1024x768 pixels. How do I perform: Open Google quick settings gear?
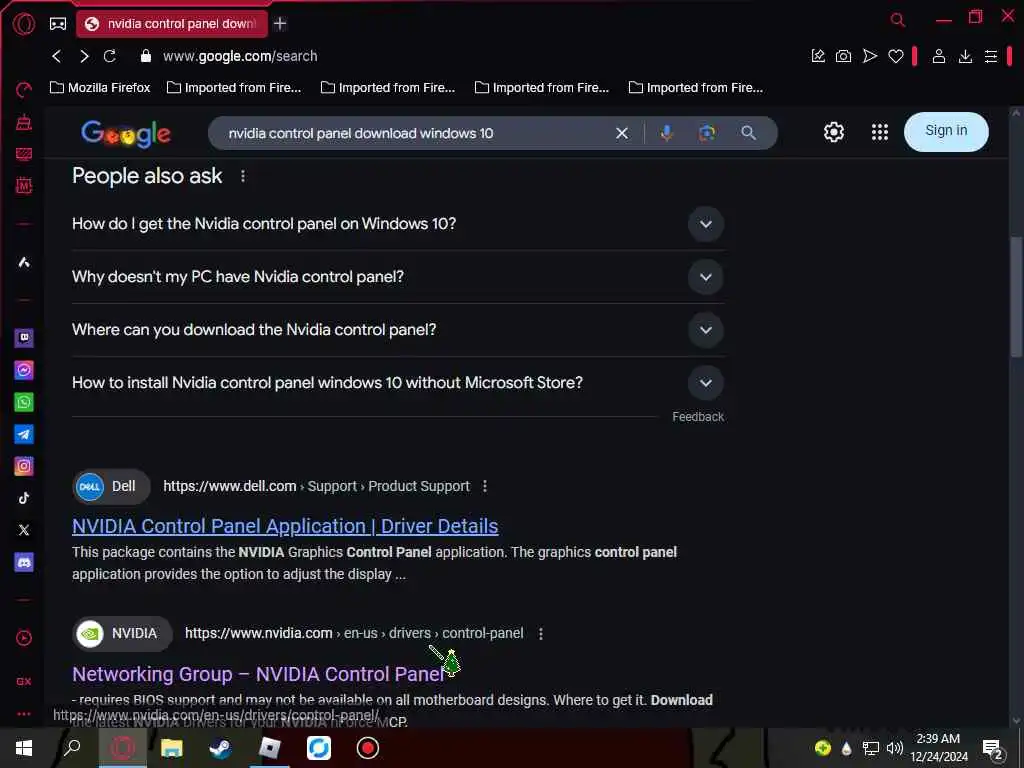(x=834, y=133)
